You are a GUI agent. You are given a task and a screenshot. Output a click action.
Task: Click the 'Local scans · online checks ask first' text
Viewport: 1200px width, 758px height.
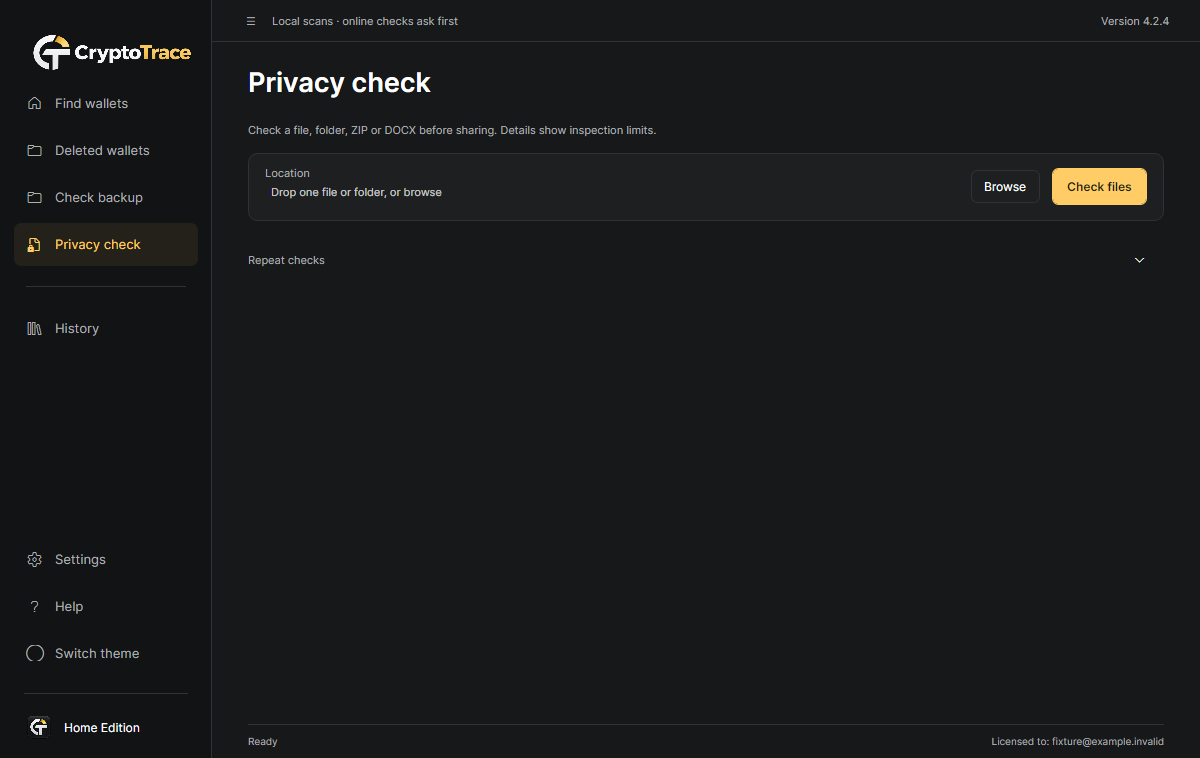pyautogui.click(x=365, y=21)
